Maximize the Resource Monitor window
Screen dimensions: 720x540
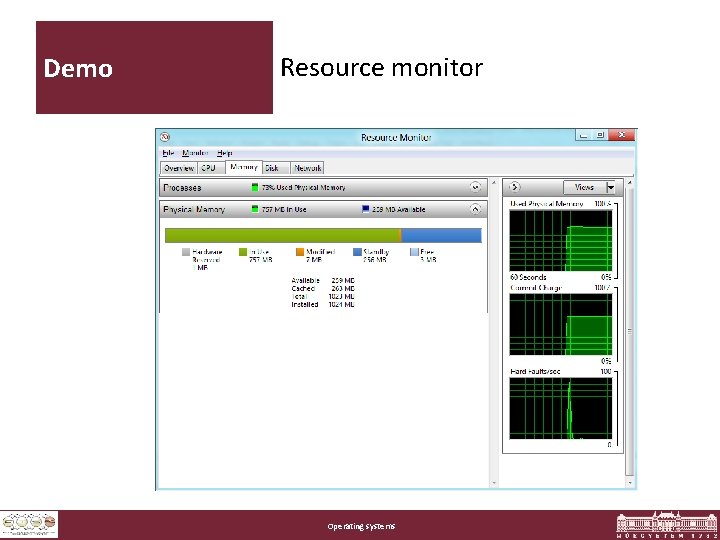[600, 135]
